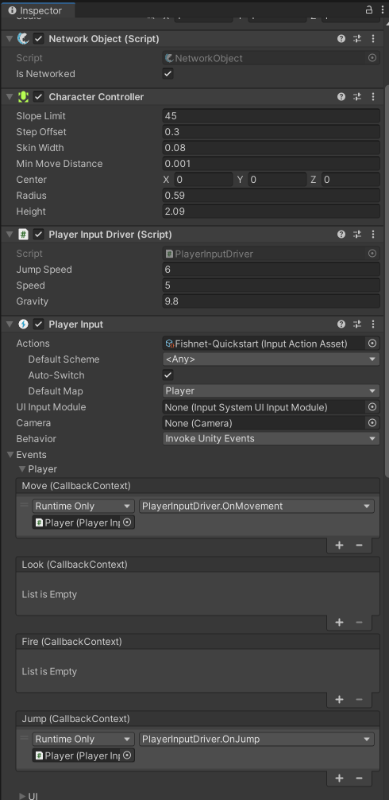
Task: Open the Default Map dropdown
Action: (x=271, y=391)
